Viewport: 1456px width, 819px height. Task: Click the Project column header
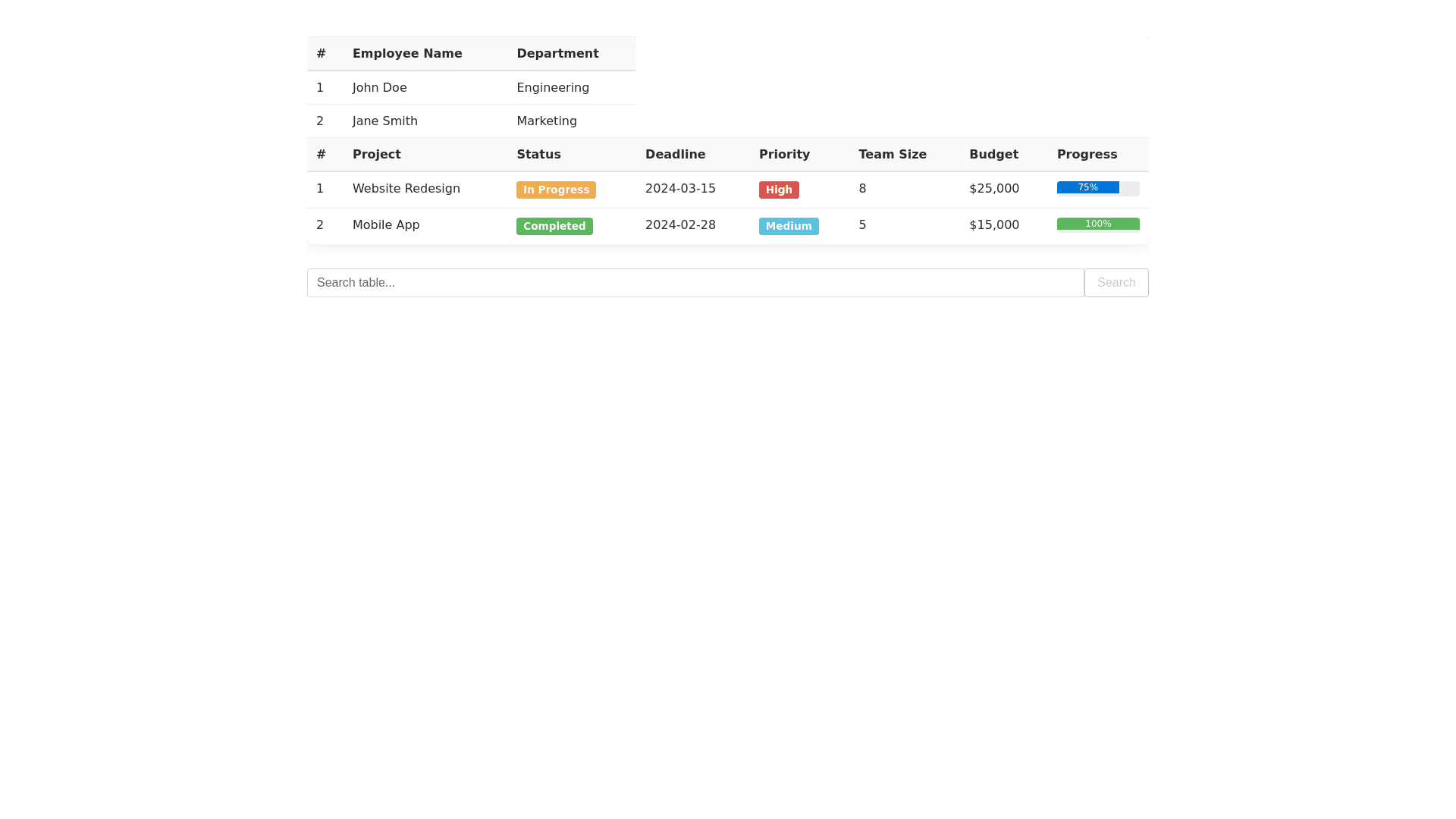click(x=377, y=155)
